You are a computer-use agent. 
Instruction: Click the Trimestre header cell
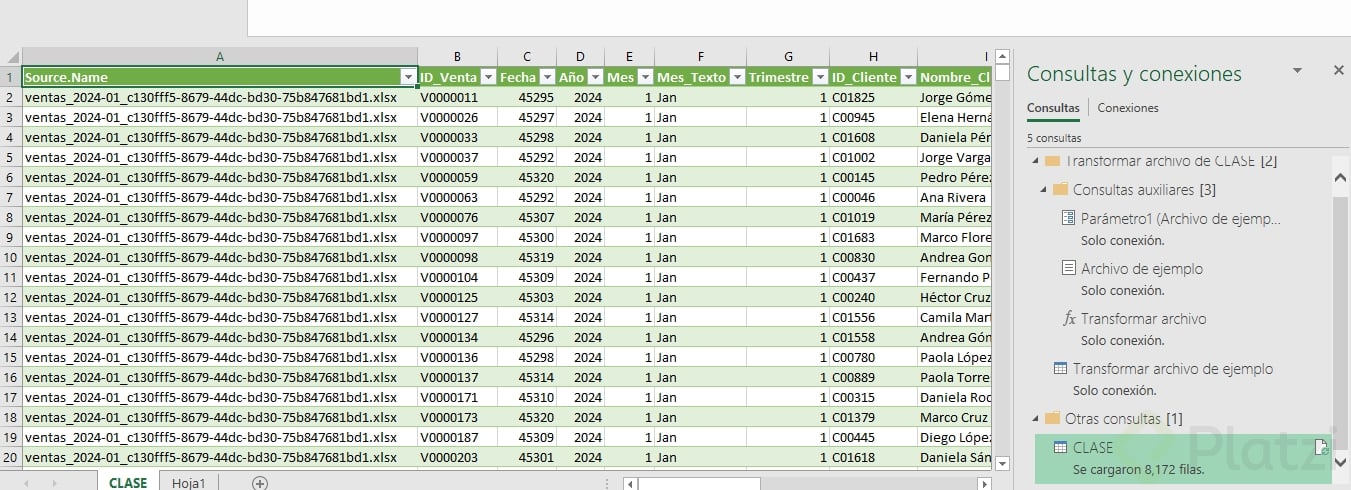click(x=788, y=77)
